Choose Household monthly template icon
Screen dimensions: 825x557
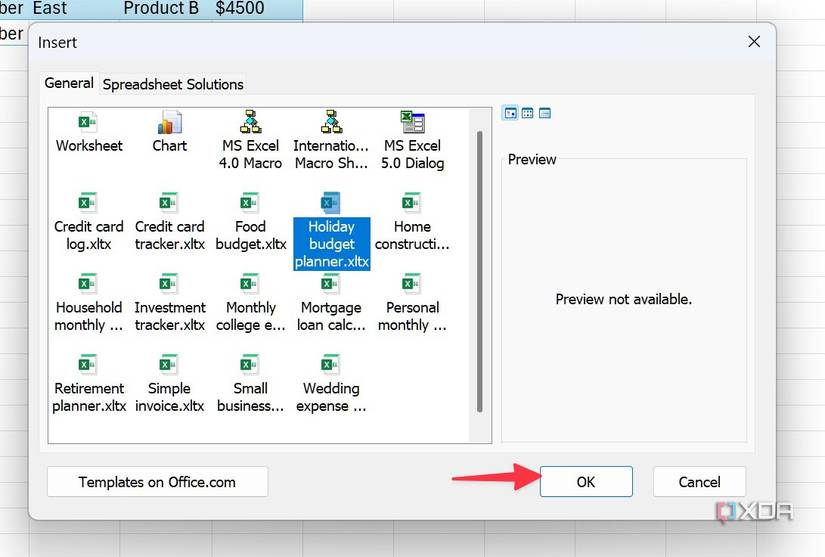(87, 283)
